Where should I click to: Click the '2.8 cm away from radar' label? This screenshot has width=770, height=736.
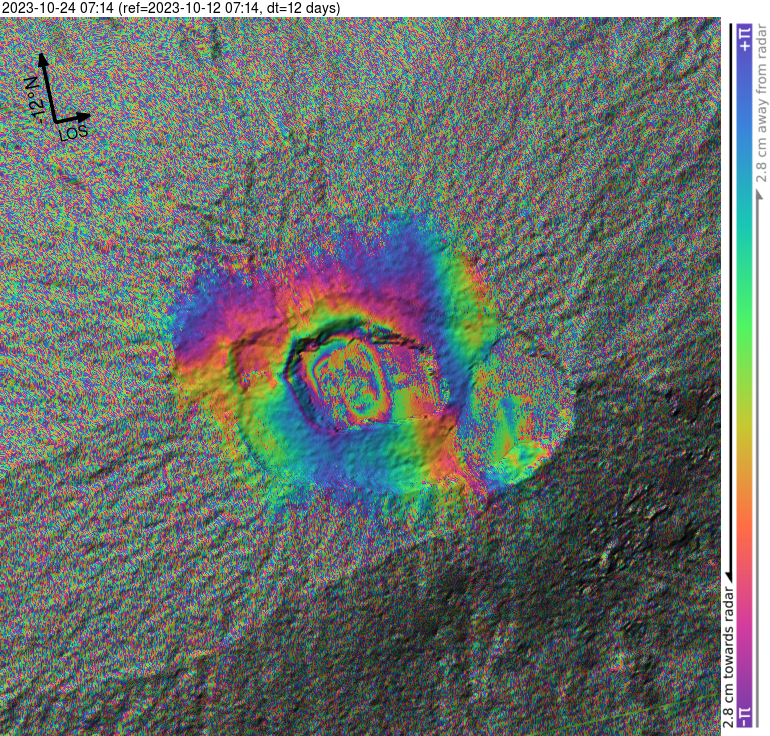[x=762, y=103]
